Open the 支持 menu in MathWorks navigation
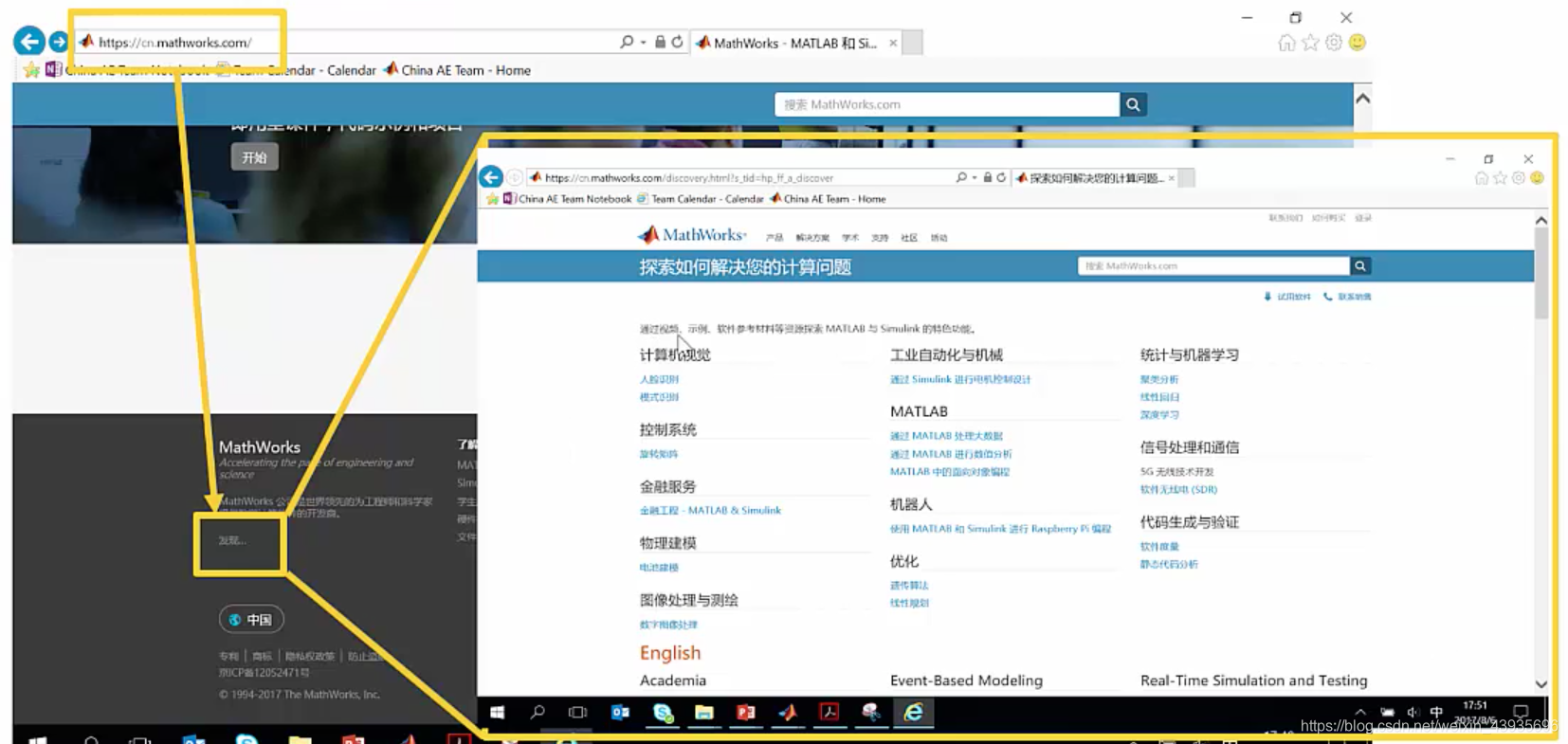This screenshot has height=744, width=1568. 880,238
